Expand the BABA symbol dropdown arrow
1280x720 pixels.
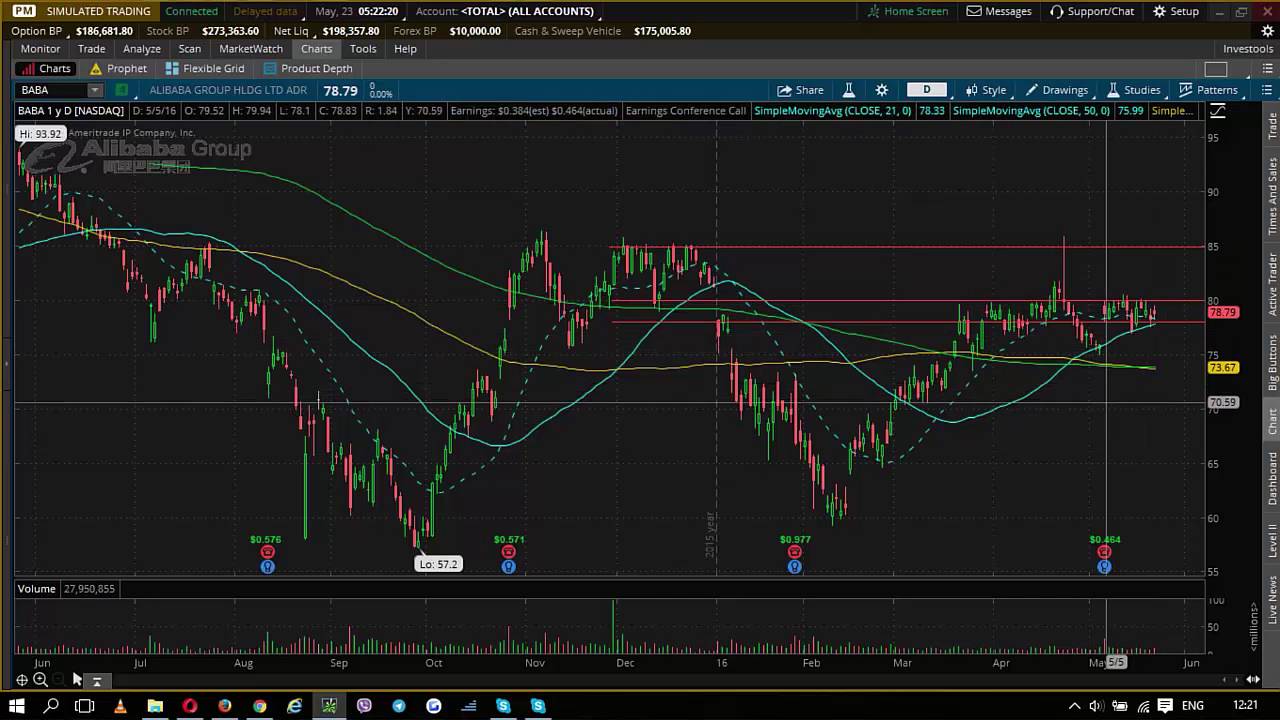click(95, 90)
